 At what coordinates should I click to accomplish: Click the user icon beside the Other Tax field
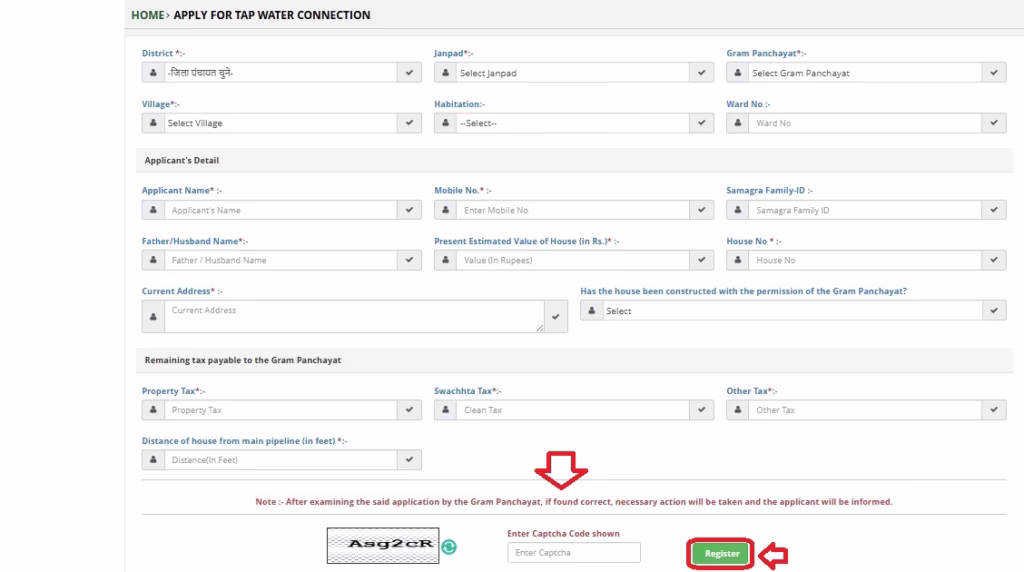tap(738, 410)
